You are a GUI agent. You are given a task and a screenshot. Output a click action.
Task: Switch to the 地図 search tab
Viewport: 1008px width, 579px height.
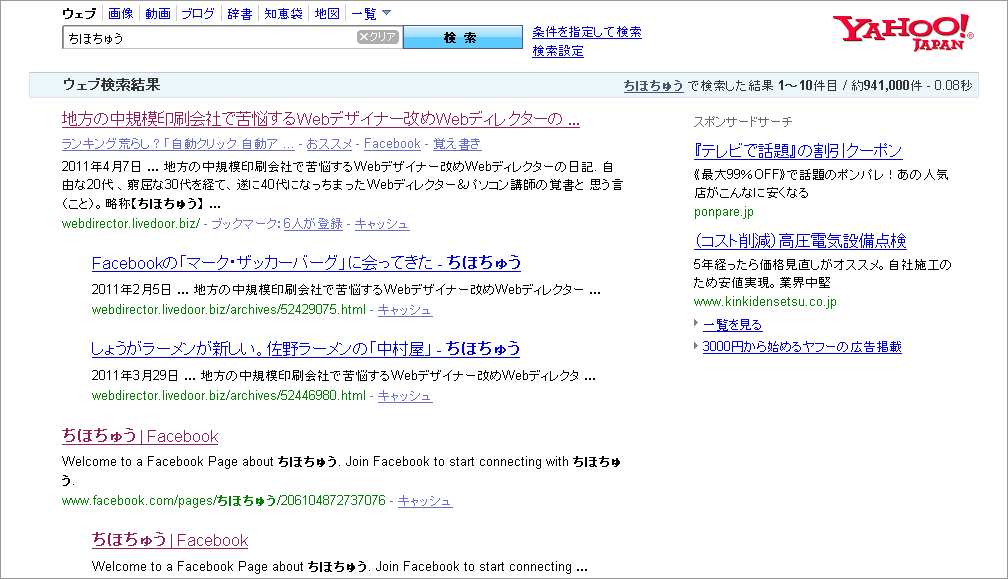coord(327,13)
